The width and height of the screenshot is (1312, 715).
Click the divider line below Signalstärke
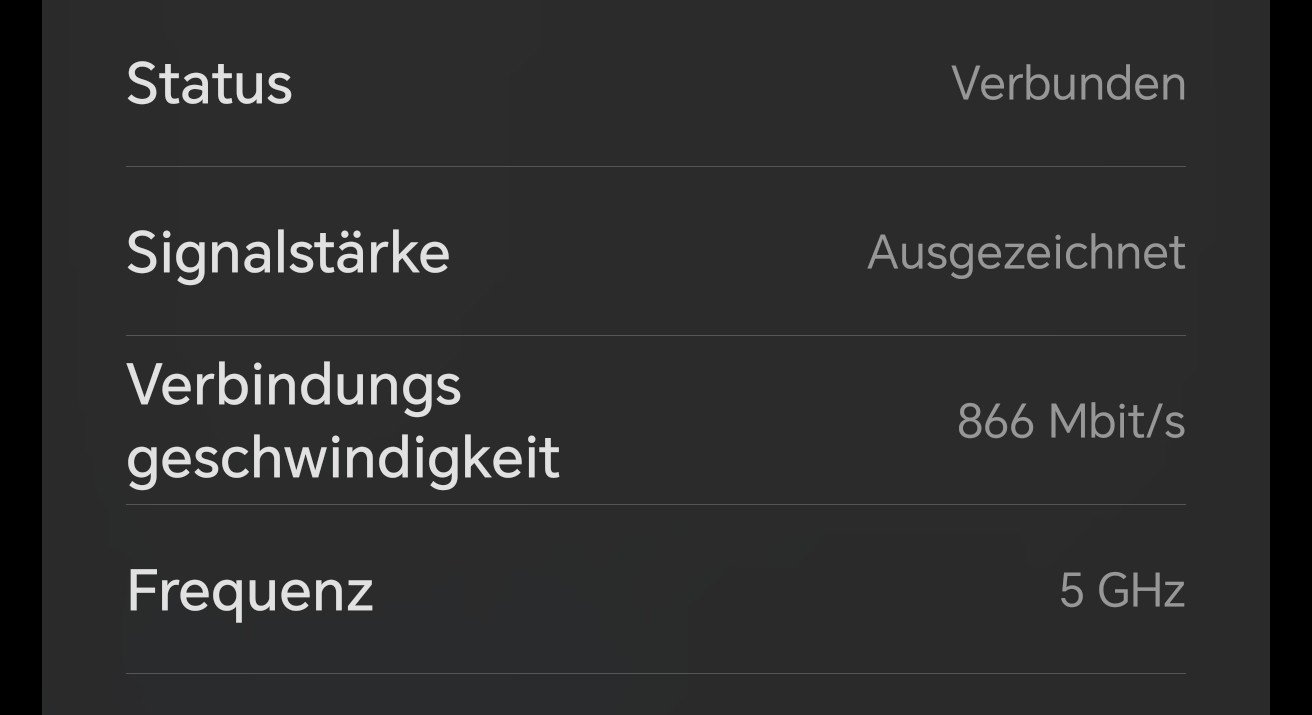click(x=655, y=335)
